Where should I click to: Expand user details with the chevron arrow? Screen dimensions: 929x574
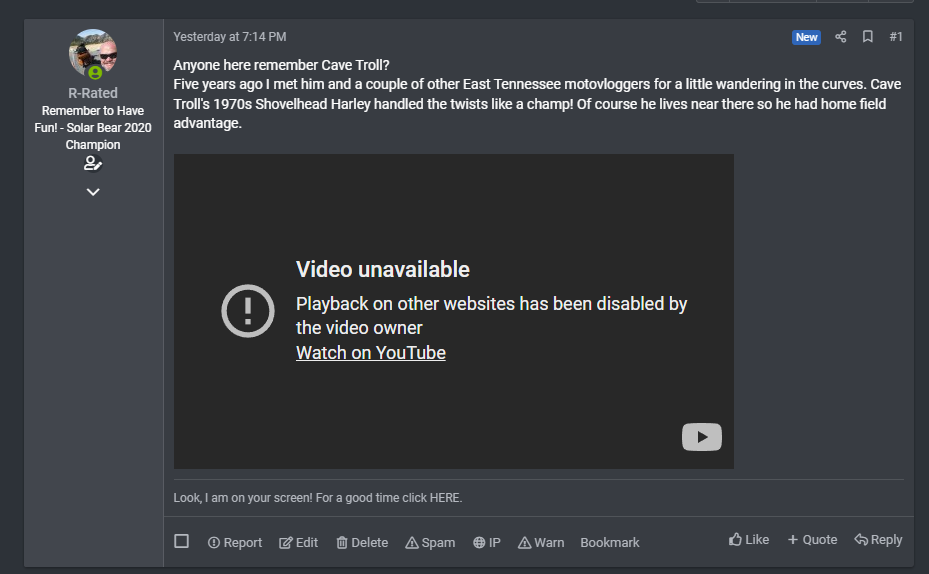[x=93, y=192]
